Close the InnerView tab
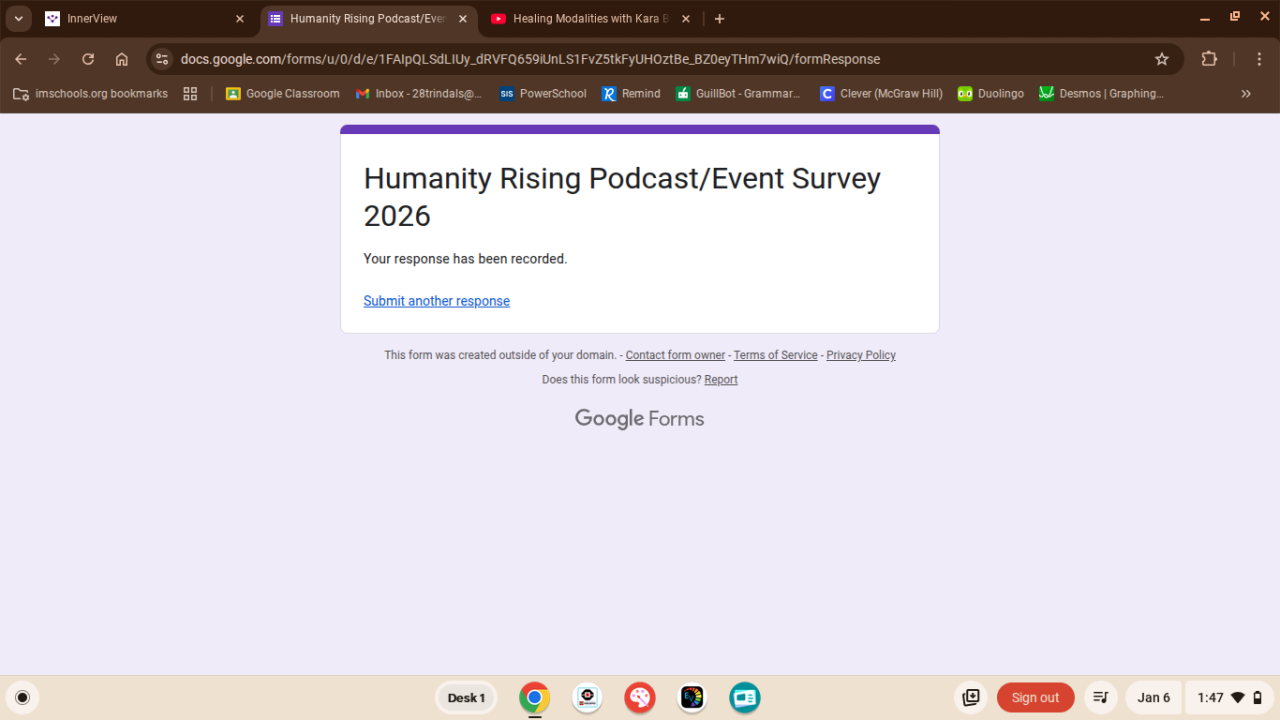This screenshot has height=720, width=1280. point(240,19)
